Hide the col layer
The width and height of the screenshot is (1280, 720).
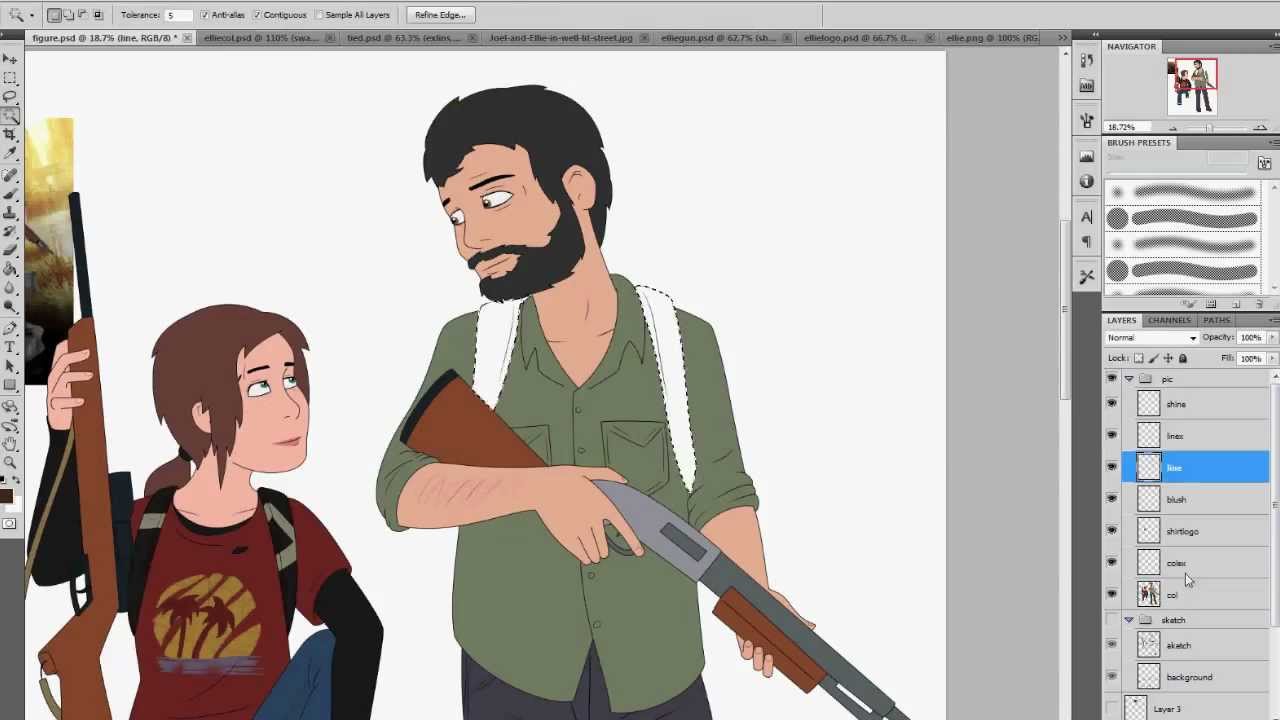point(1111,594)
